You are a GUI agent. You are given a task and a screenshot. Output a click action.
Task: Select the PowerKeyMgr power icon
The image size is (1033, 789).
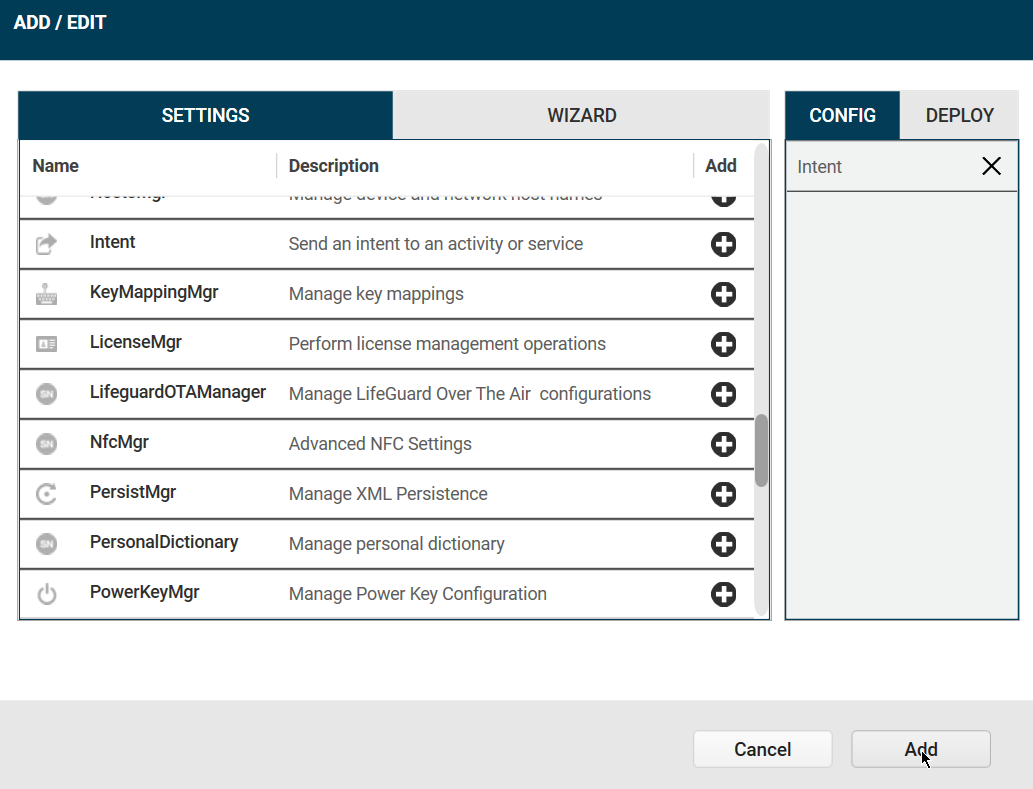click(46, 594)
